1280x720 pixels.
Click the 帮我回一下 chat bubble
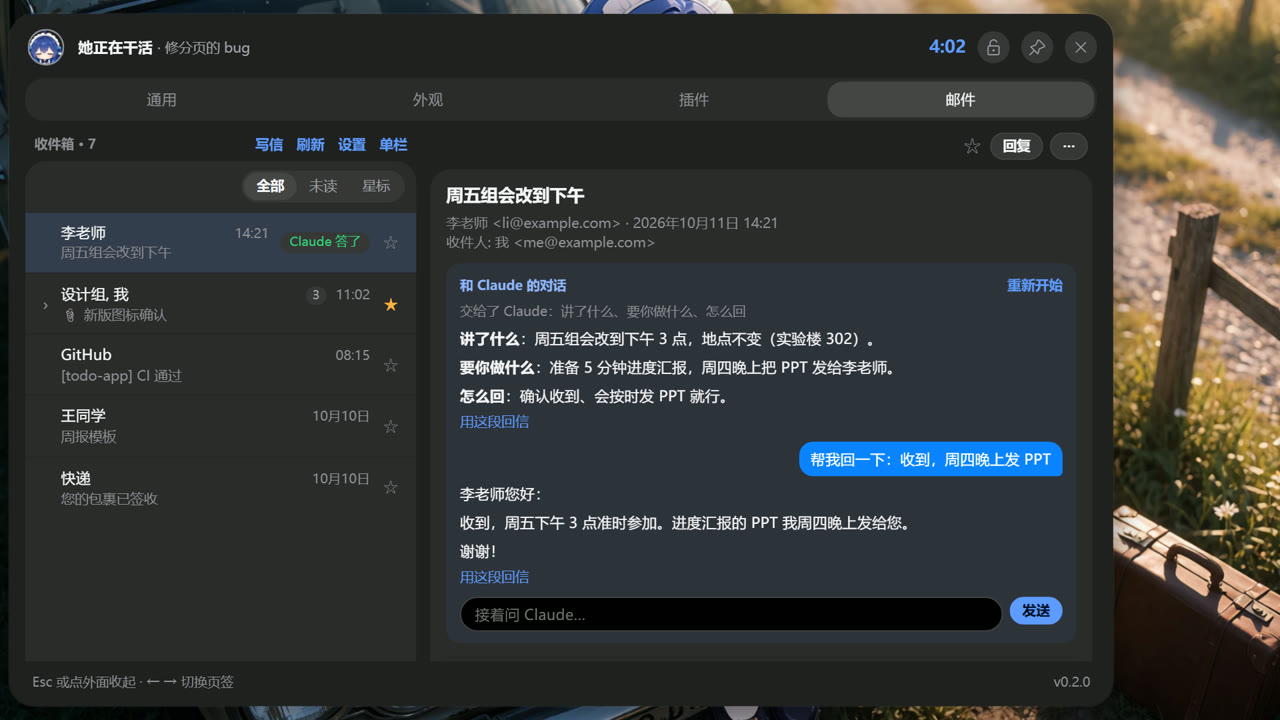930,459
